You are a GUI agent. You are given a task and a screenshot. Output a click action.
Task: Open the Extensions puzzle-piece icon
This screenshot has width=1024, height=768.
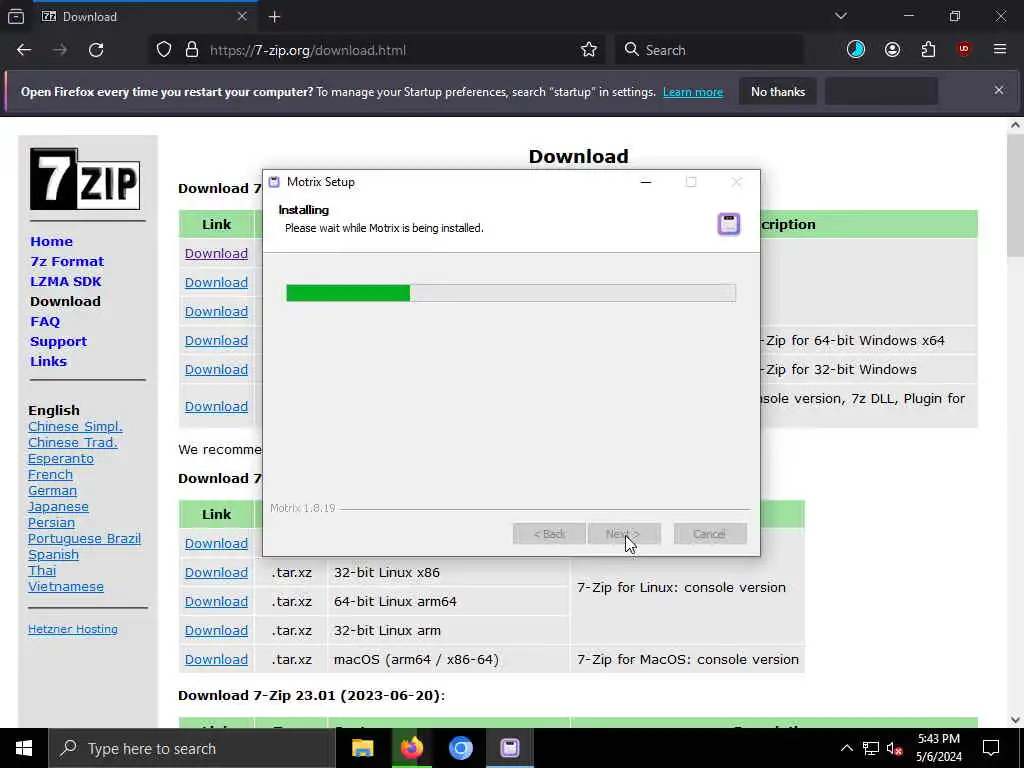[x=928, y=50]
